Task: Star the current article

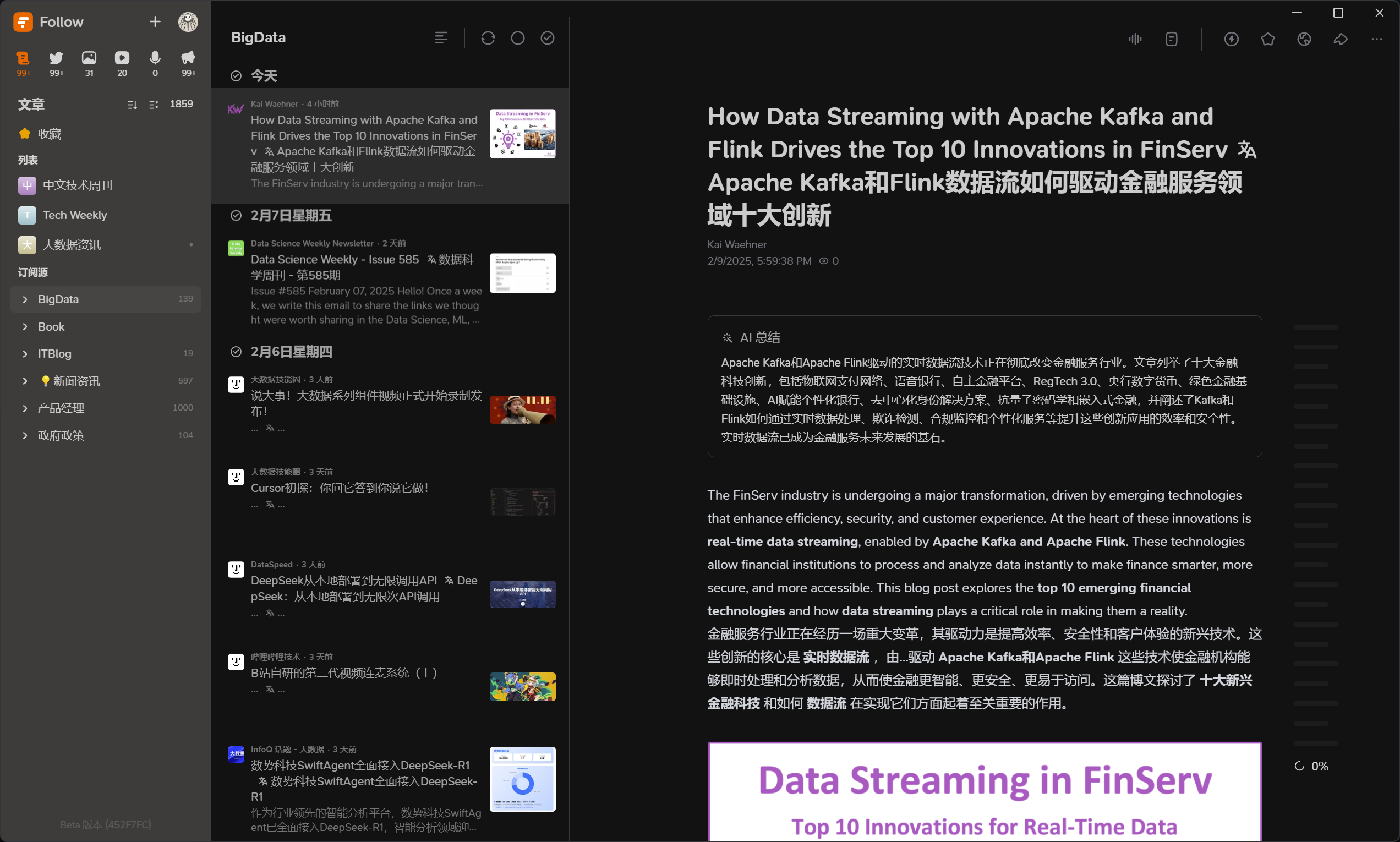Action: pyautogui.click(x=1267, y=39)
